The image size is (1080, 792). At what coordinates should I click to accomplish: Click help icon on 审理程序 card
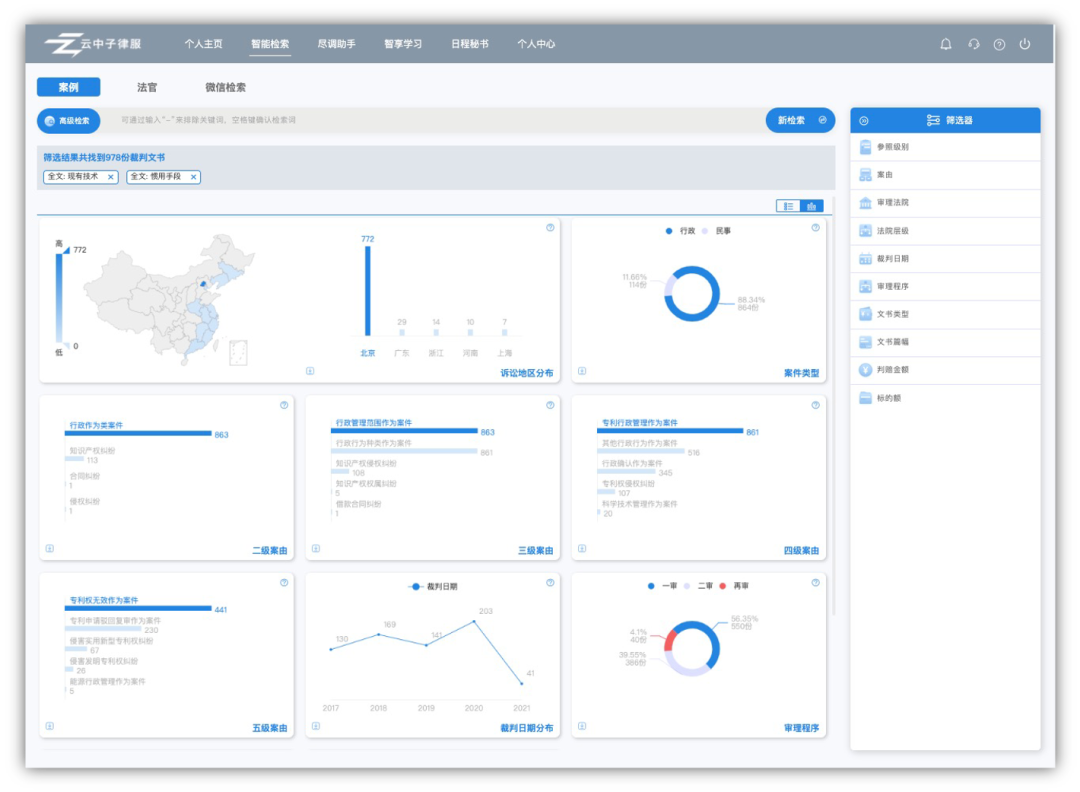tap(816, 583)
